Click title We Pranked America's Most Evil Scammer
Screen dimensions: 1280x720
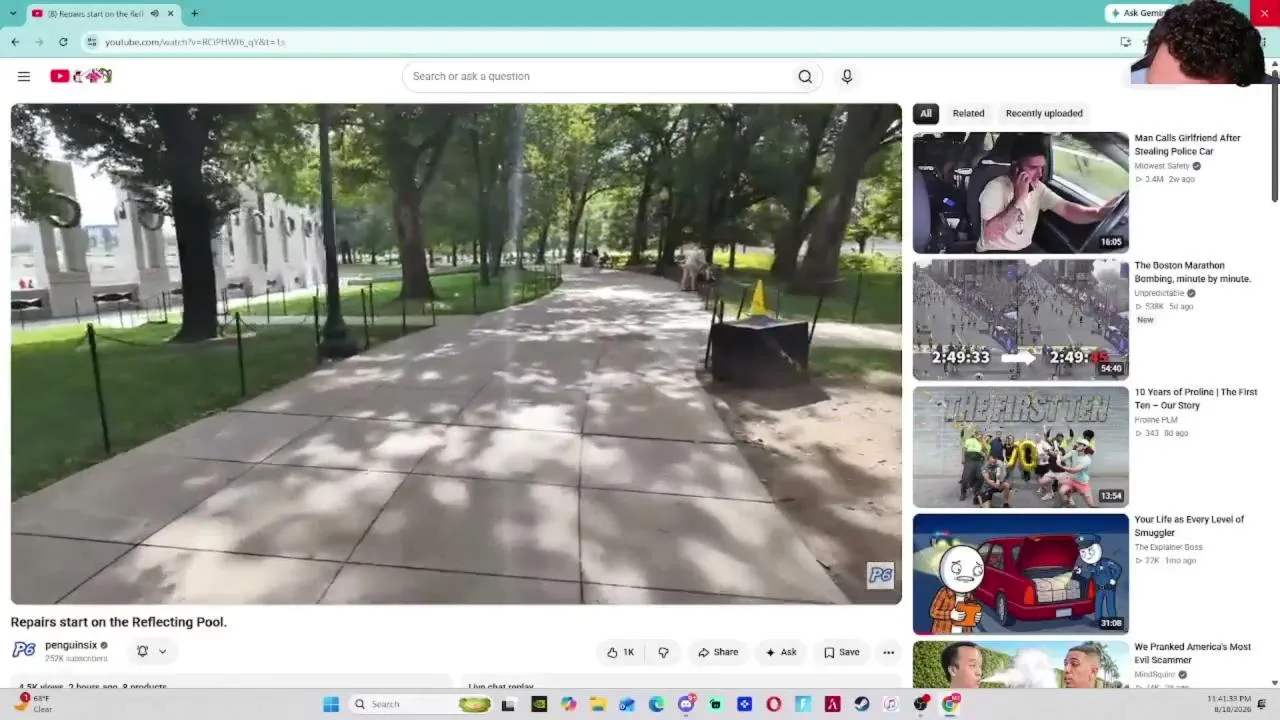click(1192, 653)
